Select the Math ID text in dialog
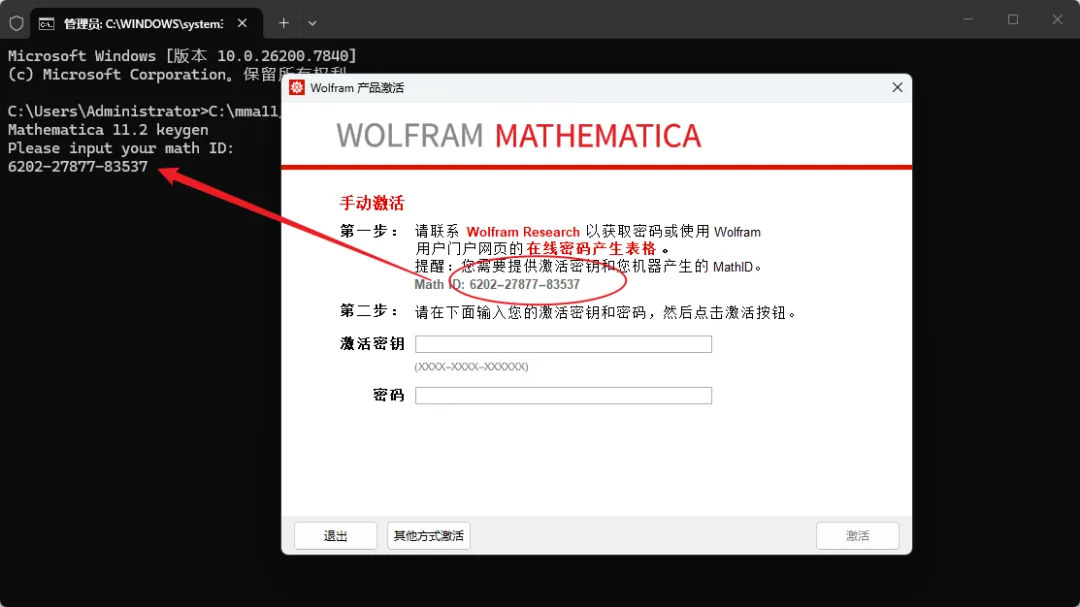The height and width of the screenshot is (607, 1080). click(497, 285)
